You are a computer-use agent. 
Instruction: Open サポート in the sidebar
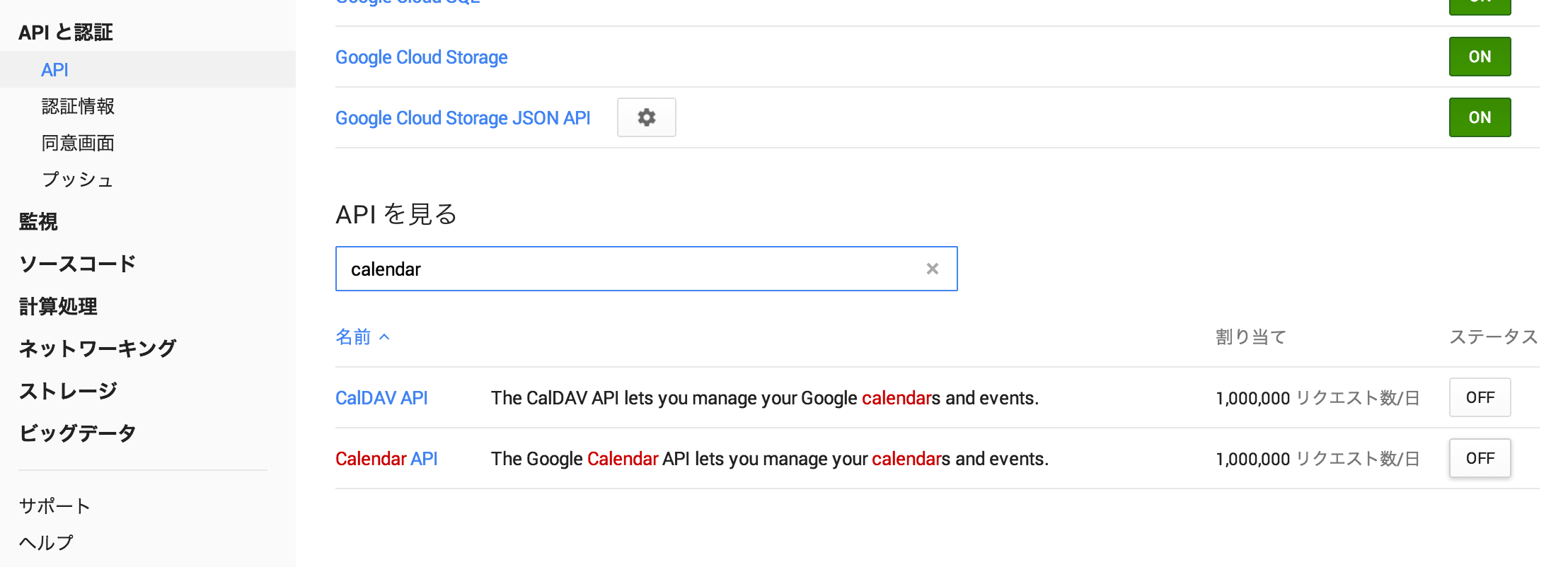coord(54,505)
